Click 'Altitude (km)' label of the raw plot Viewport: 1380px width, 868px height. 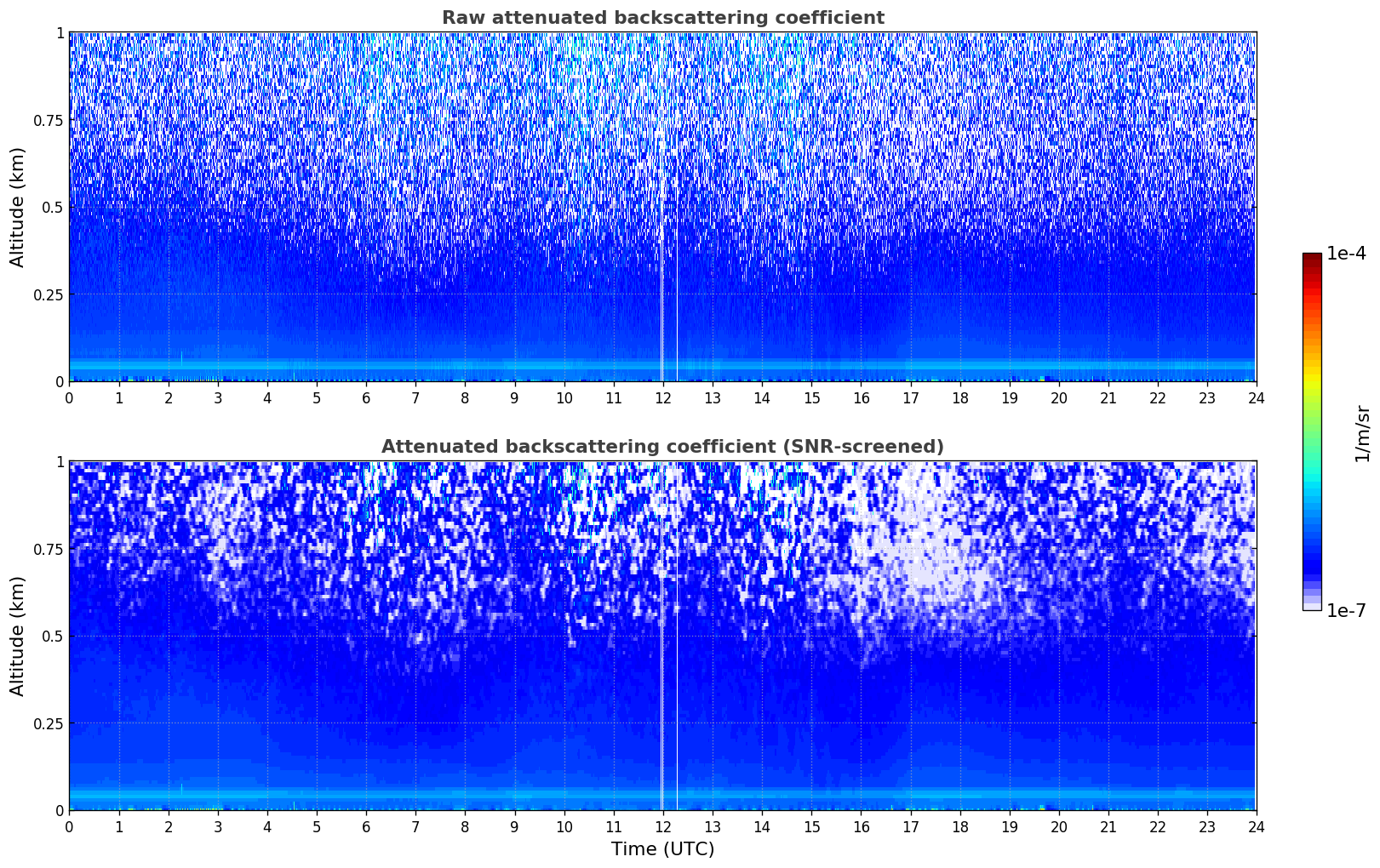pos(18,207)
